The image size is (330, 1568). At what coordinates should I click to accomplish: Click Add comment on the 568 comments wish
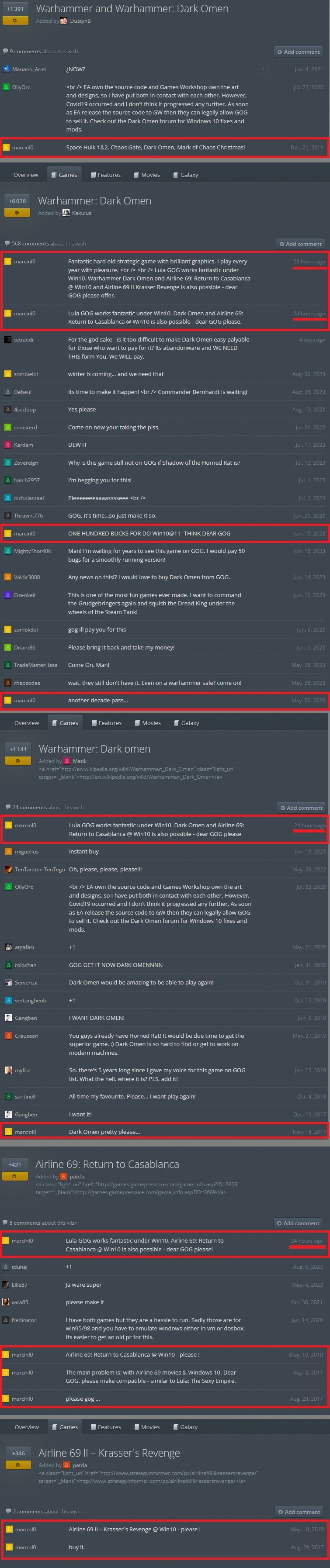click(300, 243)
